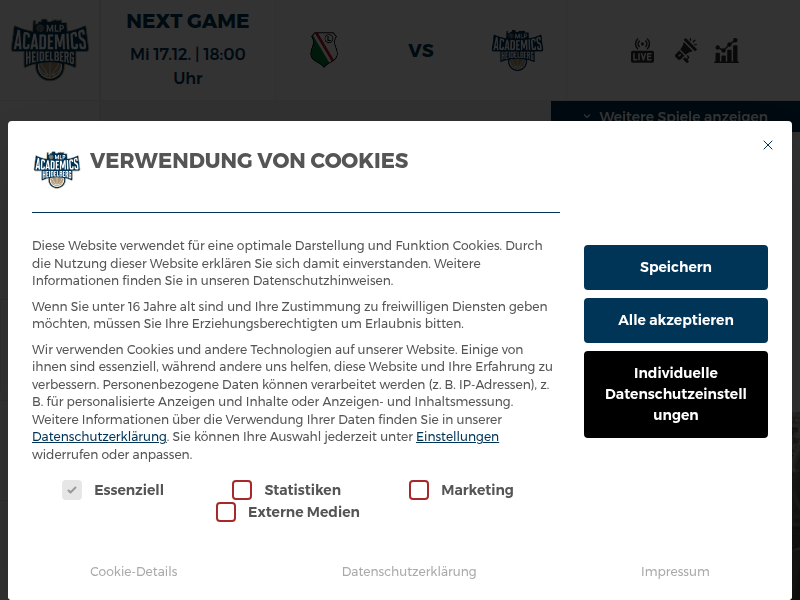Open the statistics bar chart icon

(727, 50)
